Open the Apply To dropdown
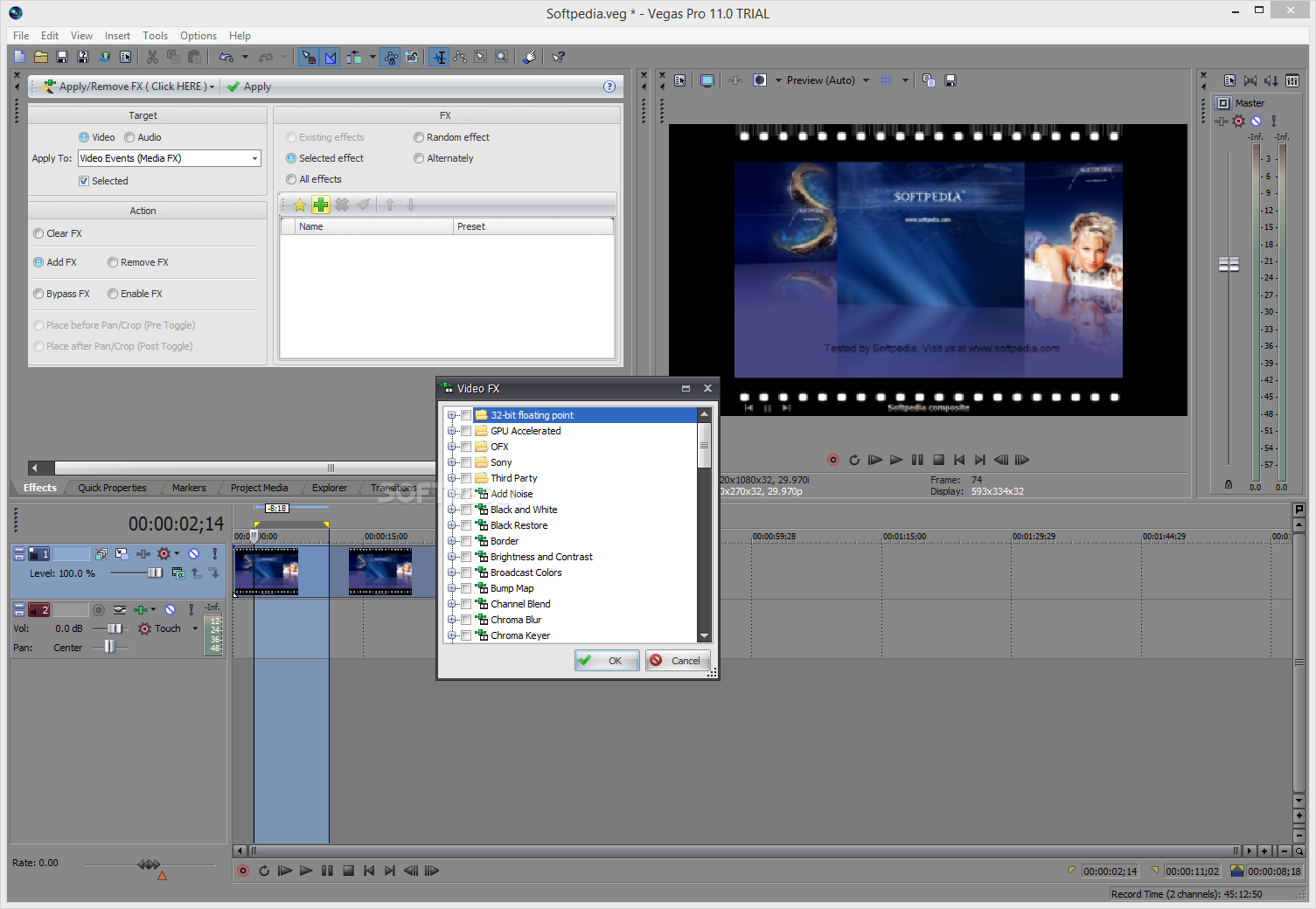The image size is (1316, 909). point(255,158)
